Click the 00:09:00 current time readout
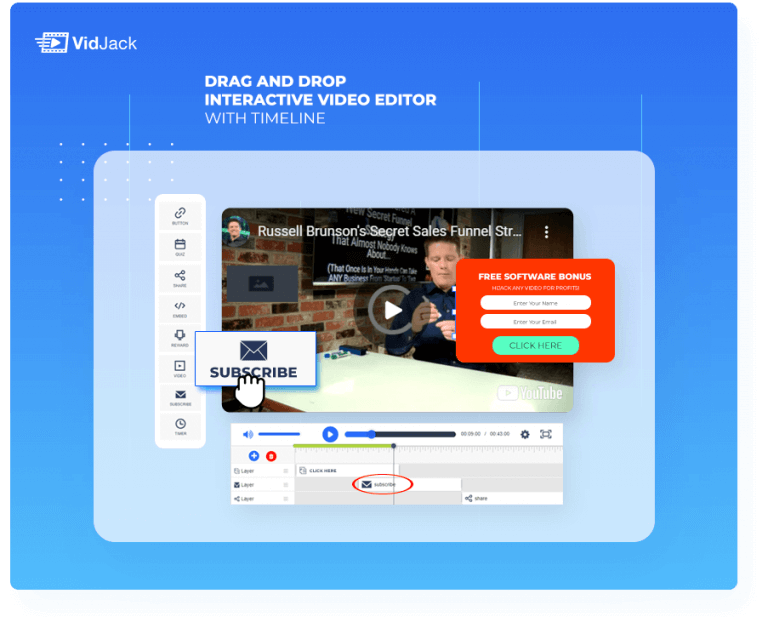Image resolution: width=768 pixels, height=628 pixels. (470, 434)
